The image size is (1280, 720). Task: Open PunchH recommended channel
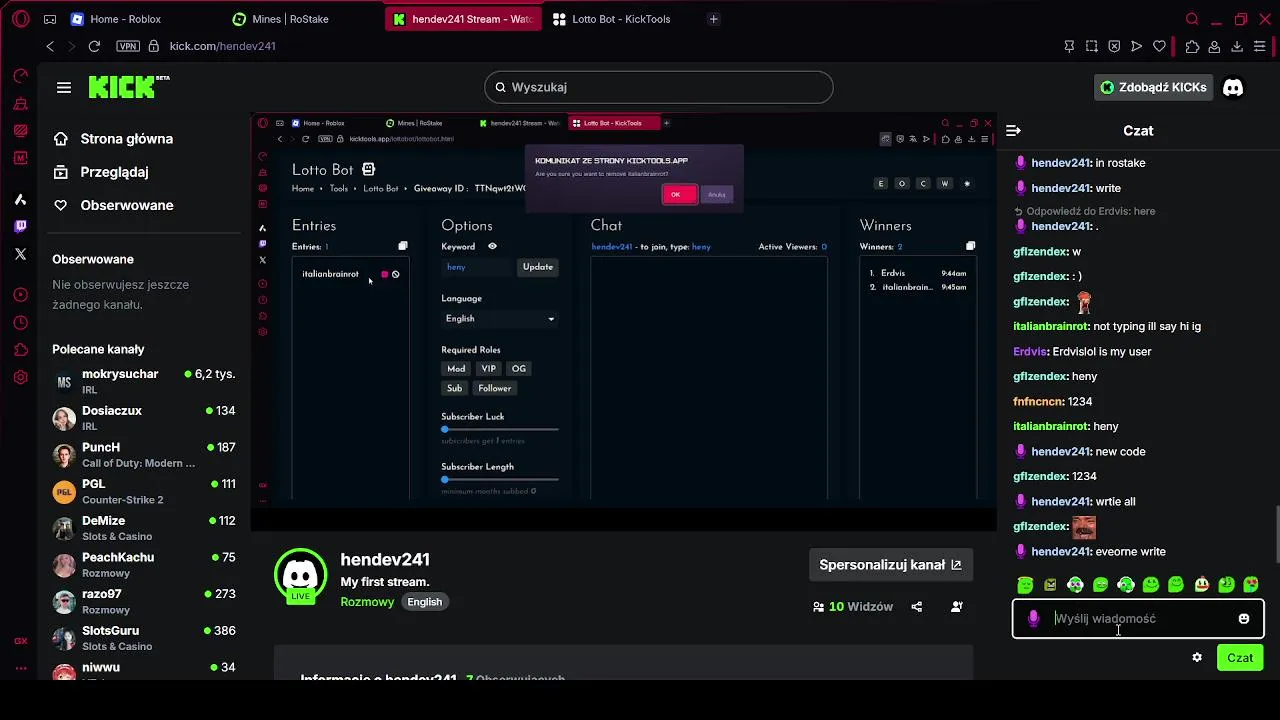144,455
